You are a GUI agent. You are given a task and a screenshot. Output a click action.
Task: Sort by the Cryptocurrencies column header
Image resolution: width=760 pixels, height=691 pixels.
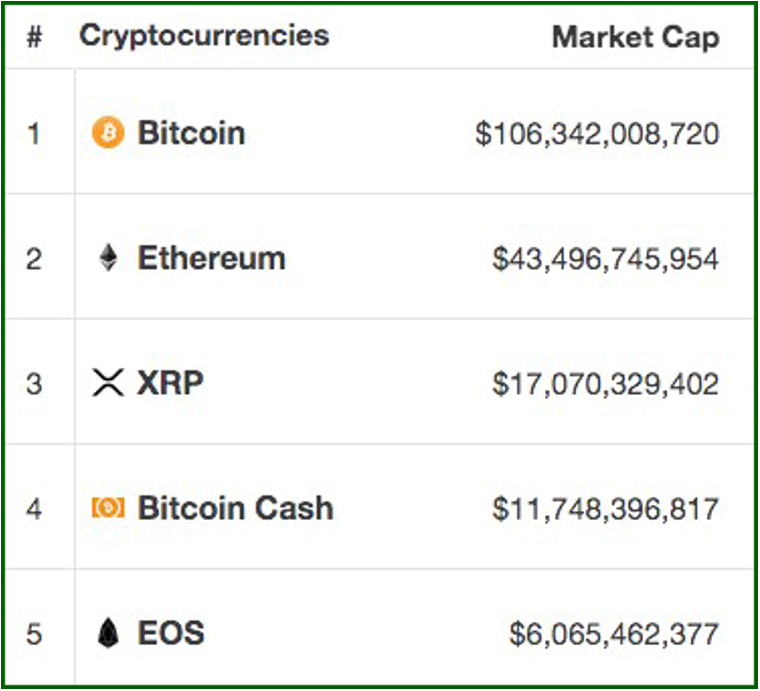(x=205, y=36)
